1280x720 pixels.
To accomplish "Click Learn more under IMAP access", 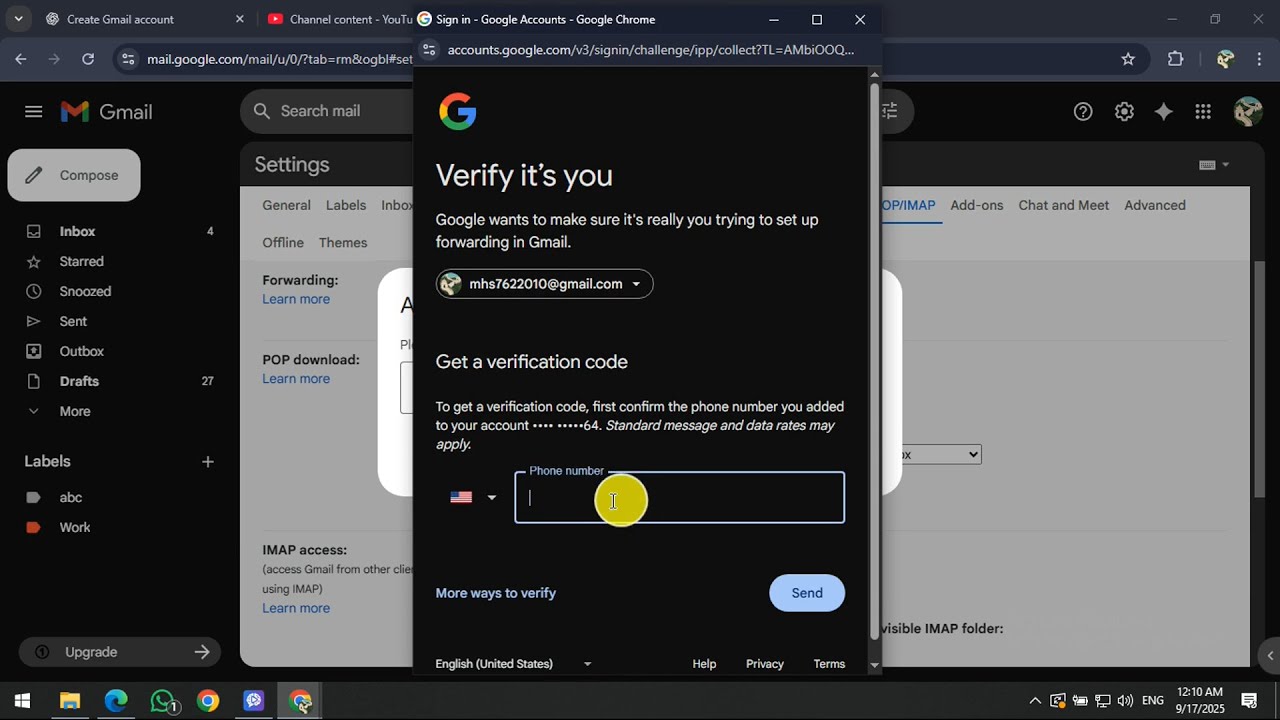I will click(296, 608).
